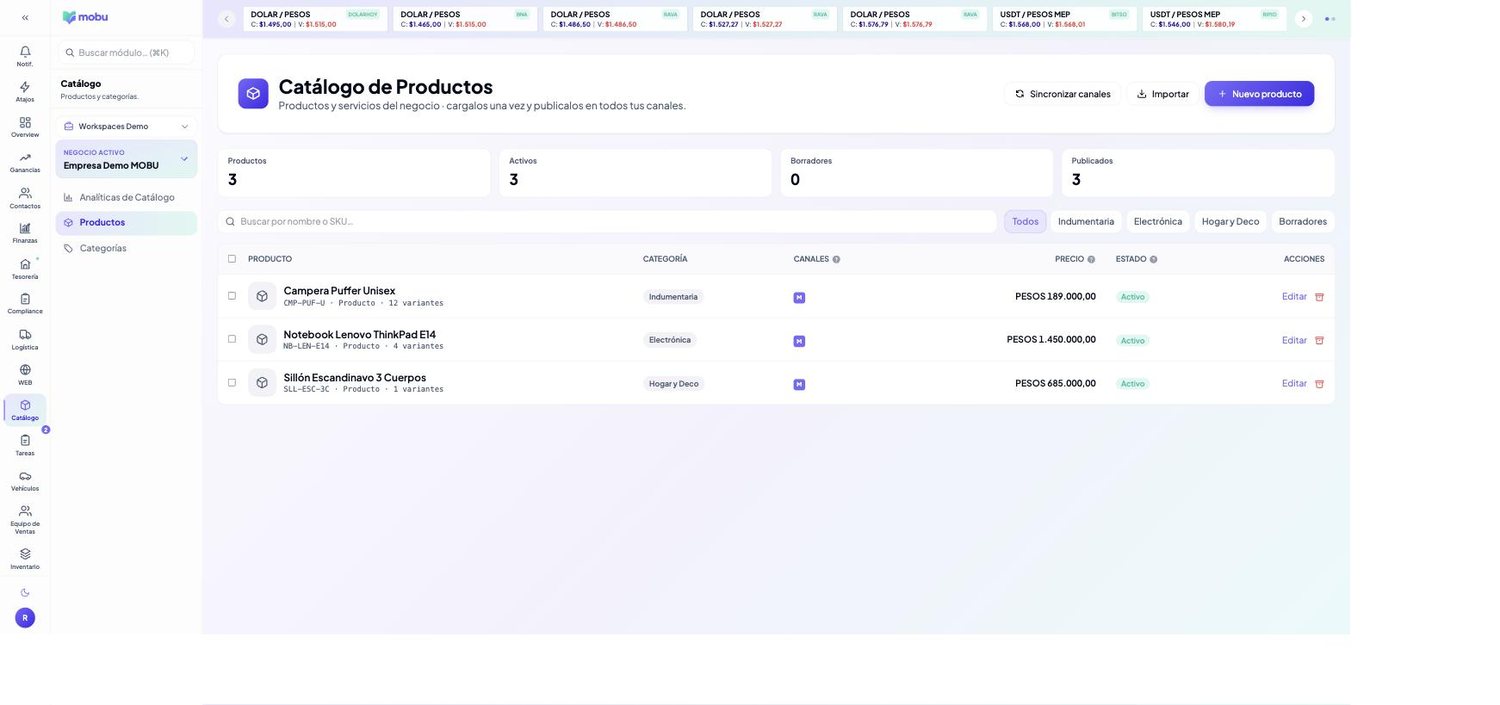Click channel badge for Sillón Escandinavo
1500x705 pixels.
(799, 385)
